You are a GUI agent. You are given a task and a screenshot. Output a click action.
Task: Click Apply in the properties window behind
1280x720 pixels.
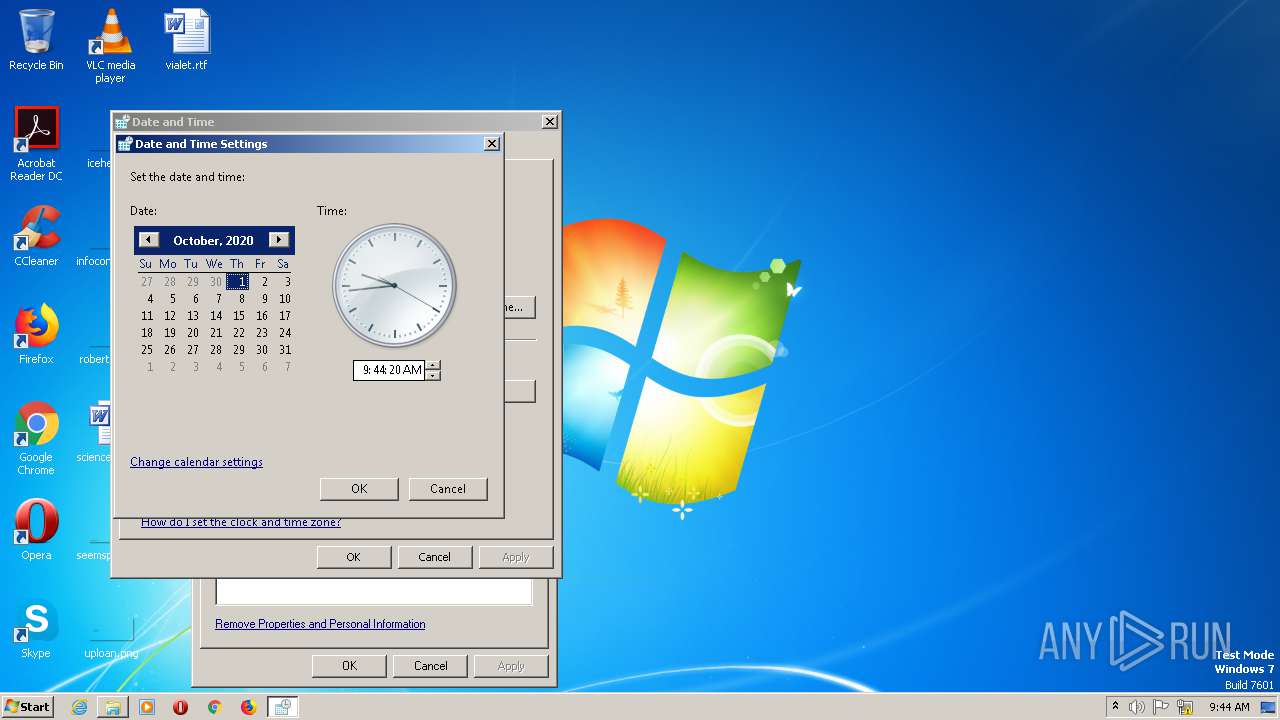click(511, 666)
